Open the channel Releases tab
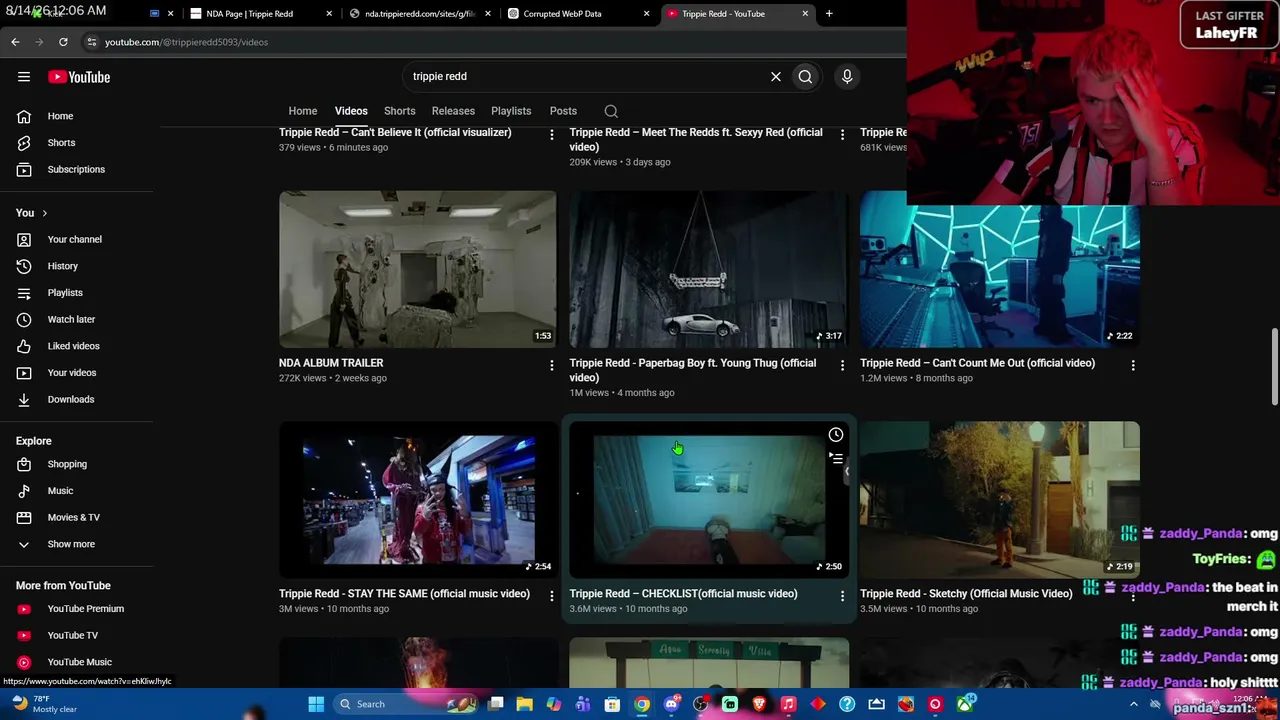 coord(453,111)
